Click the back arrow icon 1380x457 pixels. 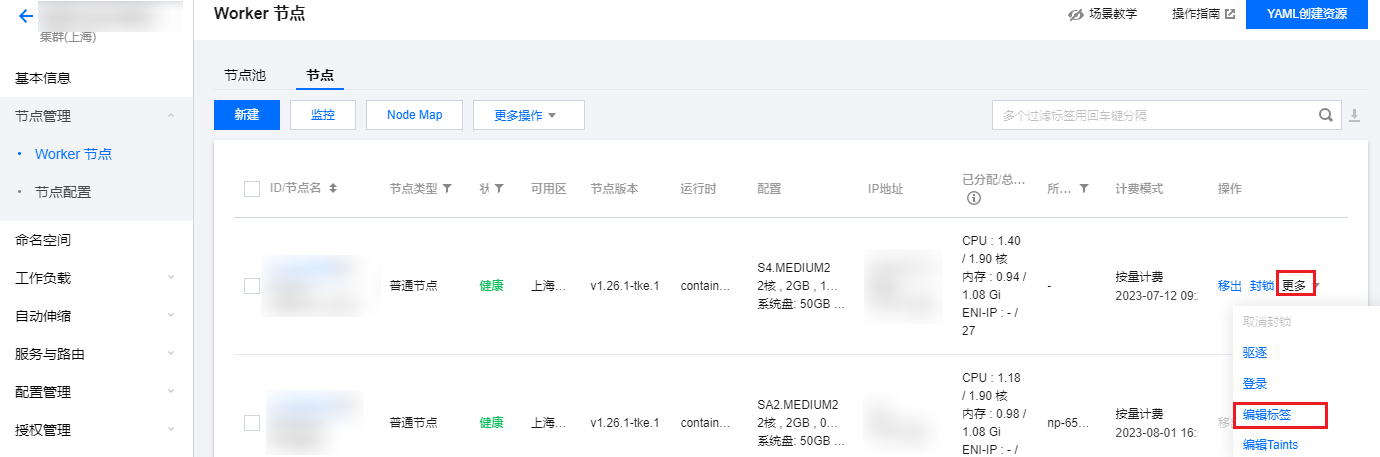[x=26, y=16]
